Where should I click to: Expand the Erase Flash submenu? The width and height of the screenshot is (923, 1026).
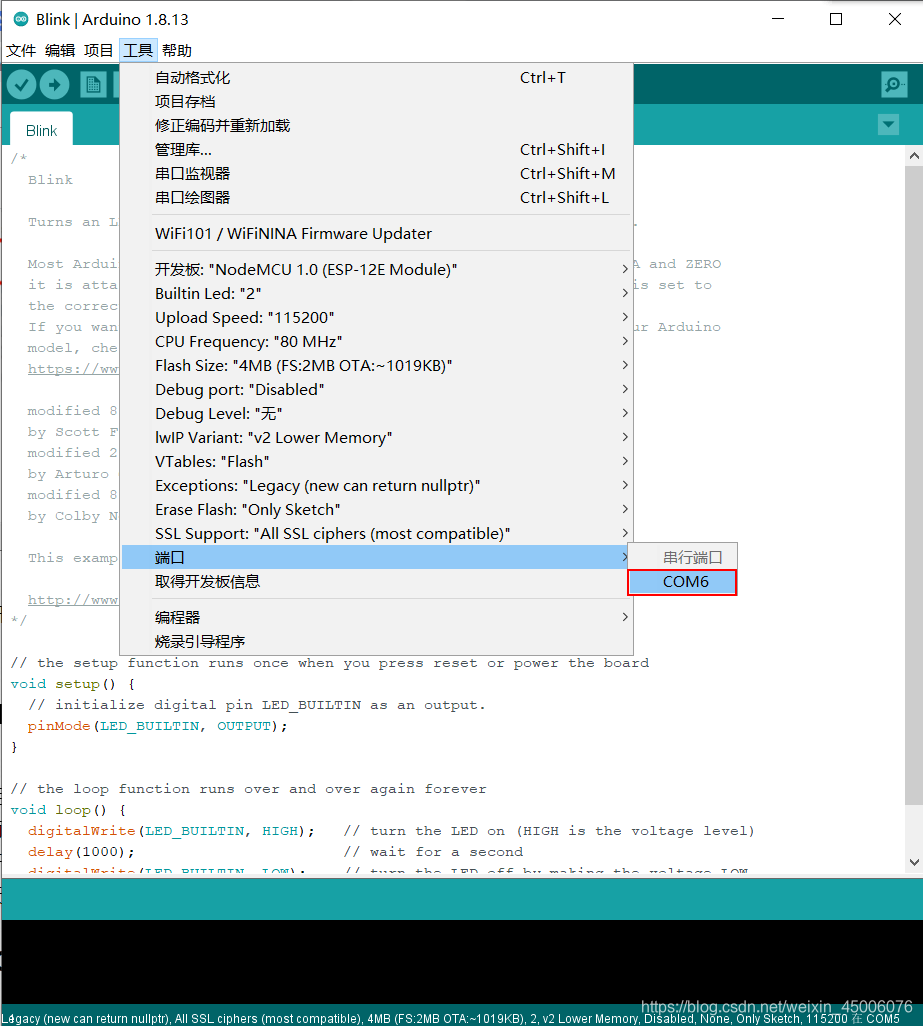pyautogui.click(x=376, y=509)
